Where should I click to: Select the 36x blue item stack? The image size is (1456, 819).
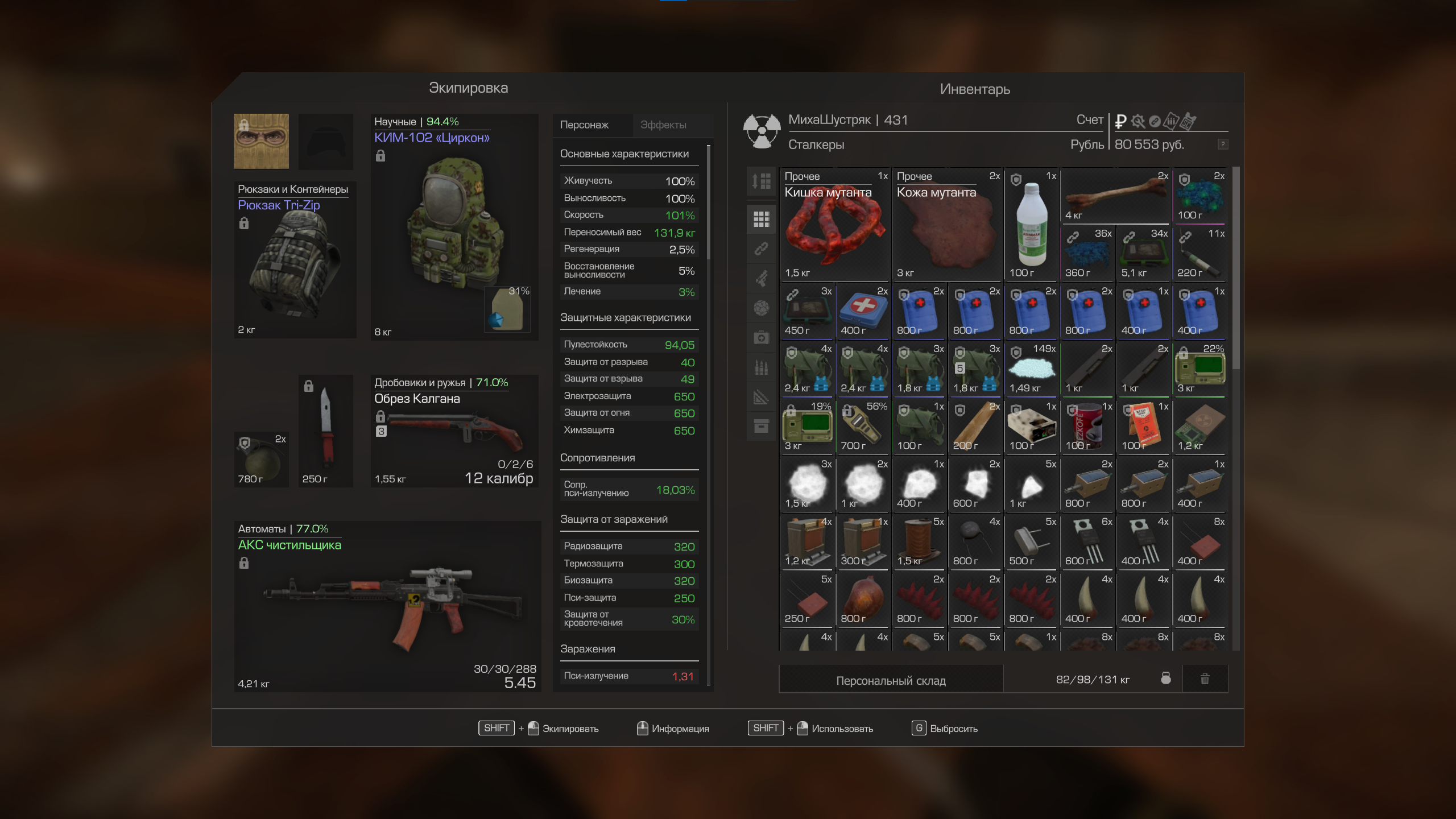pyautogui.click(x=1087, y=253)
